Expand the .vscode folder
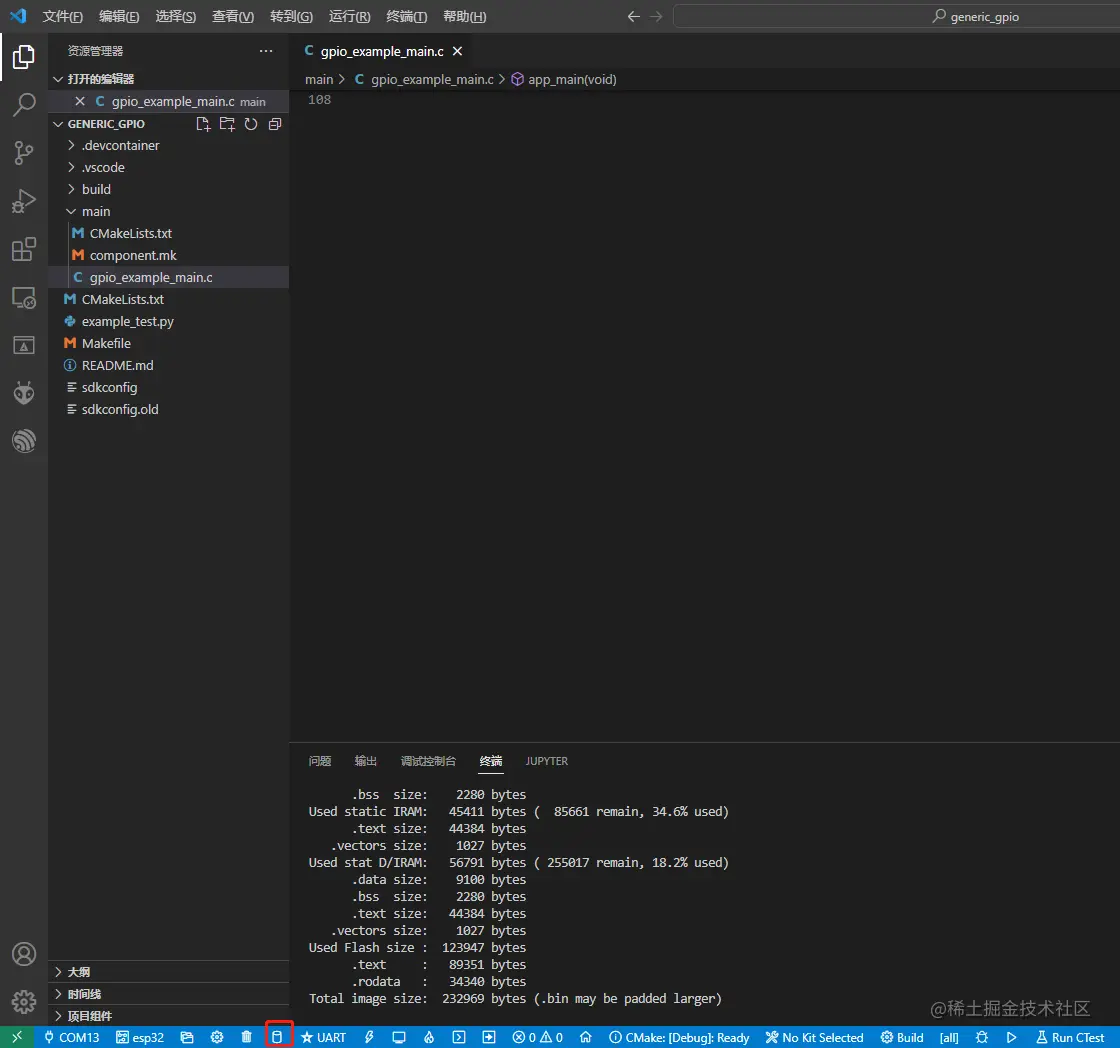Image resolution: width=1120 pixels, height=1048 pixels. (x=169, y=167)
